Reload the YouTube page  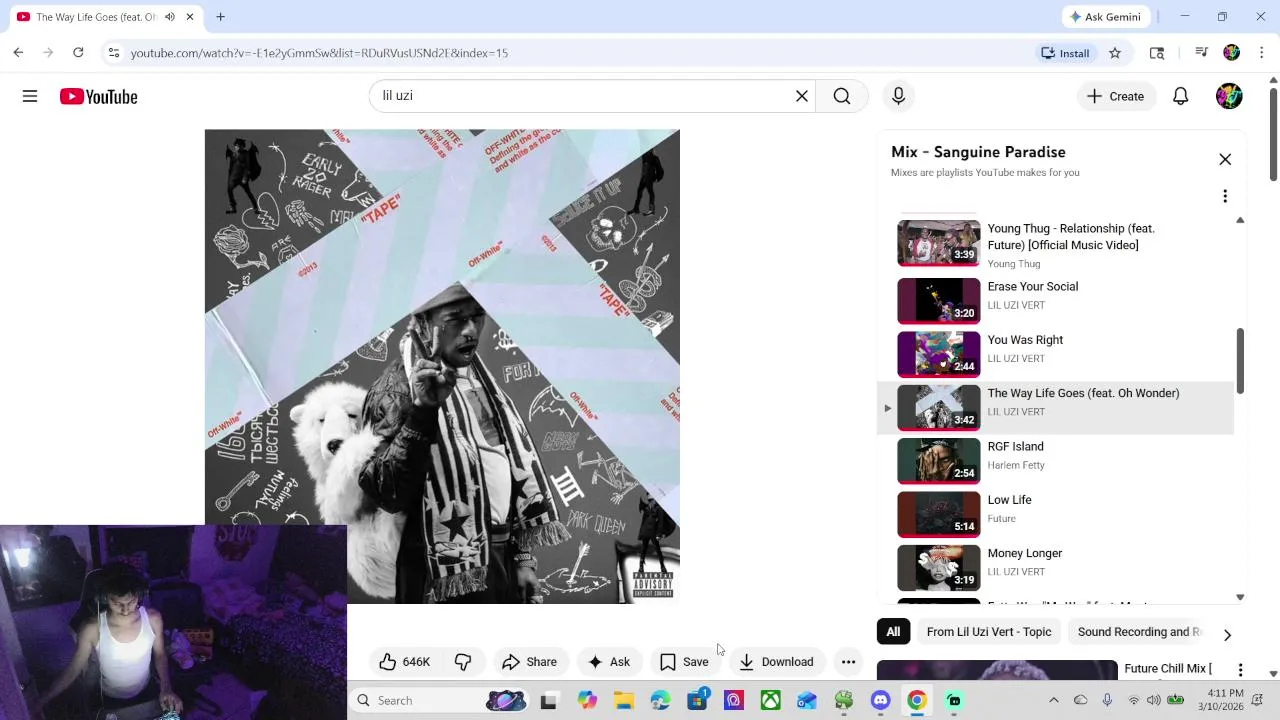coord(78,53)
